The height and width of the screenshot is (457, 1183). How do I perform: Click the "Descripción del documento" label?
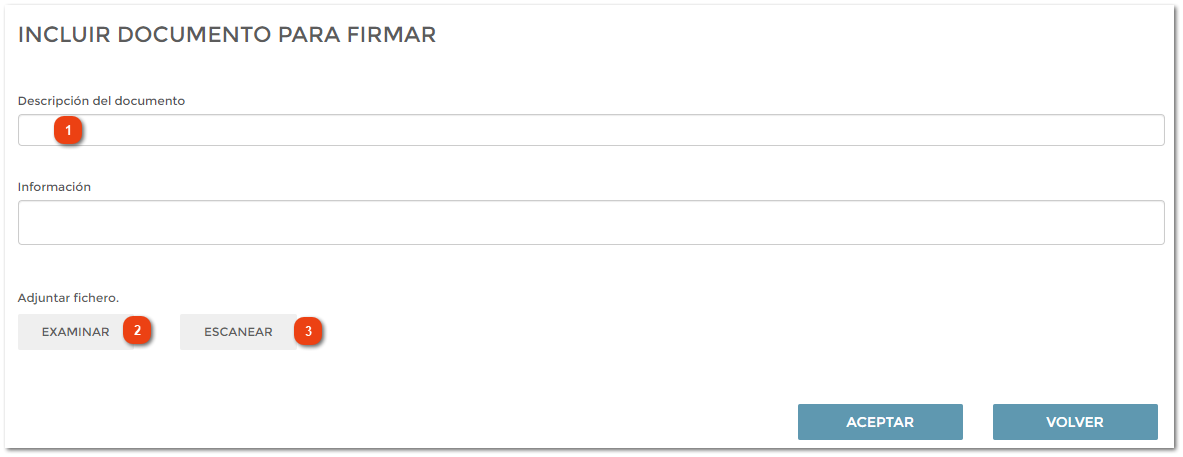coord(101,101)
